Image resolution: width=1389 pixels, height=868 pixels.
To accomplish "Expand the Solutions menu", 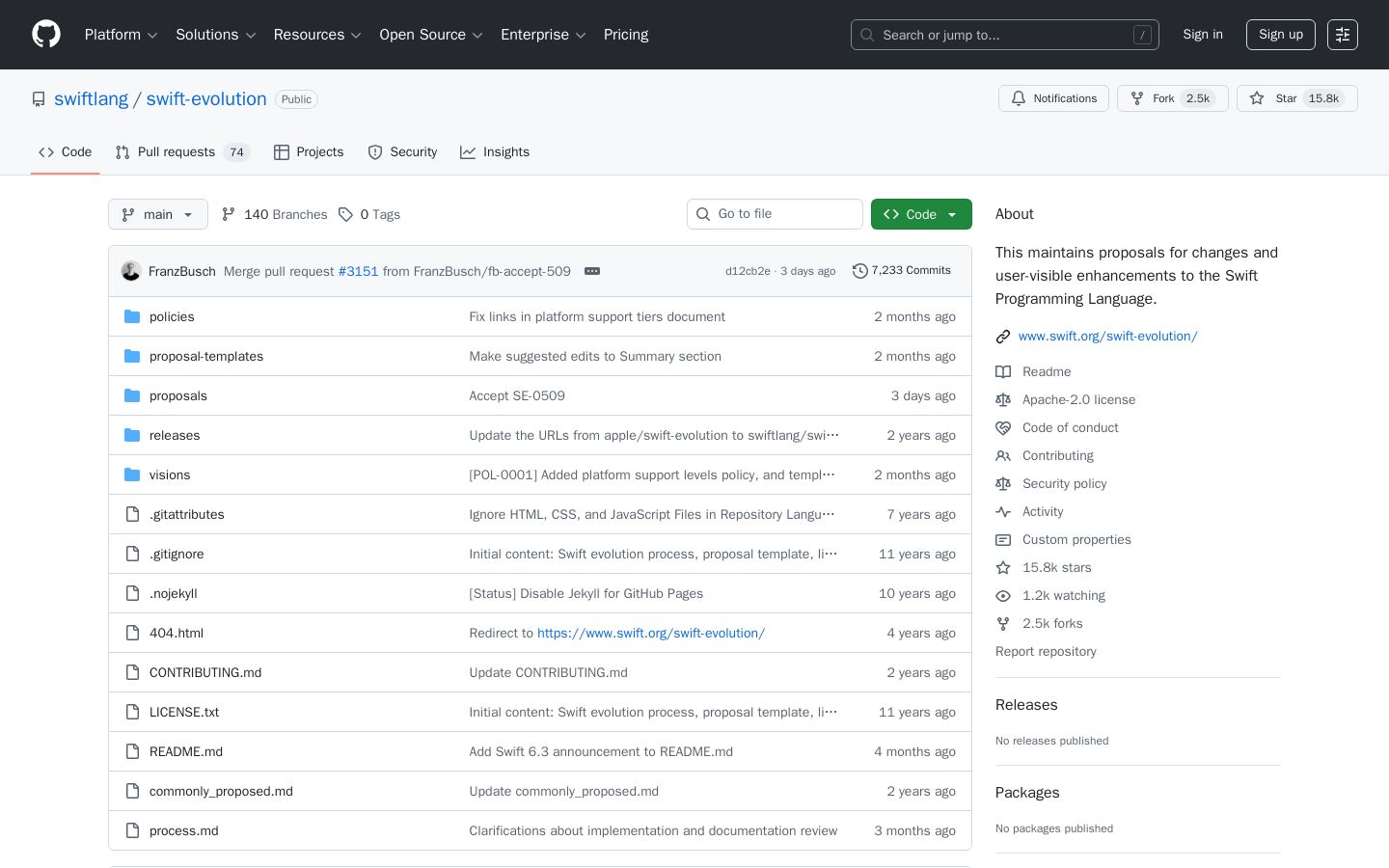I will (x=216, y=35).
